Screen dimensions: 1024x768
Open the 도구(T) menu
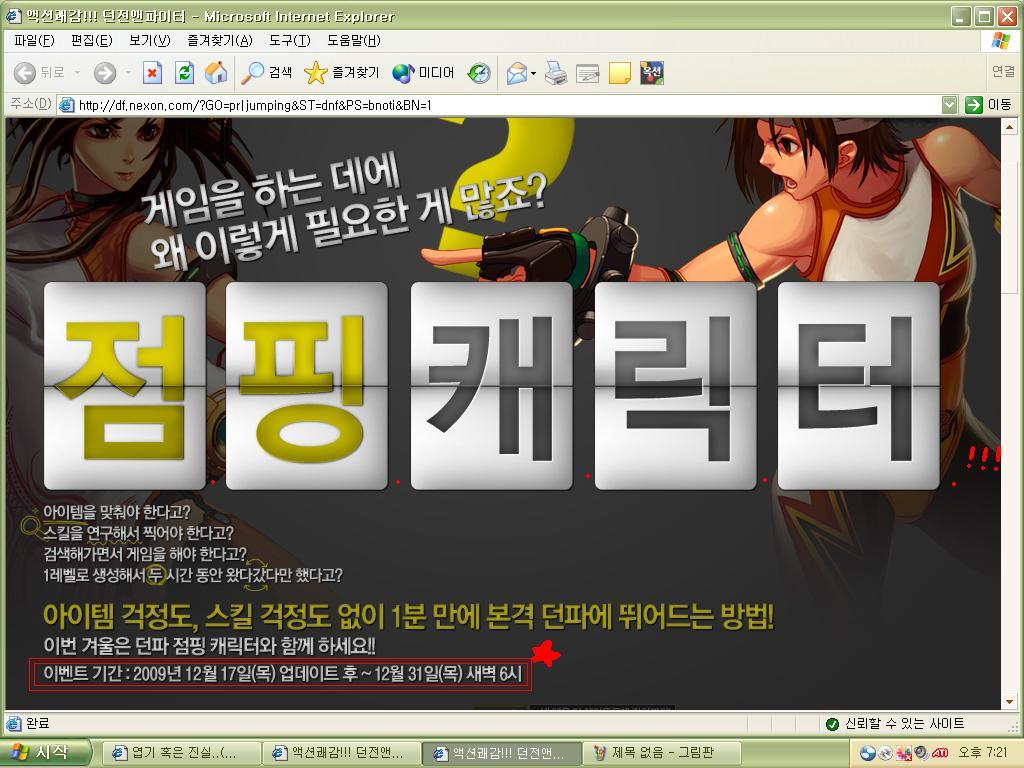coord(289,40)
